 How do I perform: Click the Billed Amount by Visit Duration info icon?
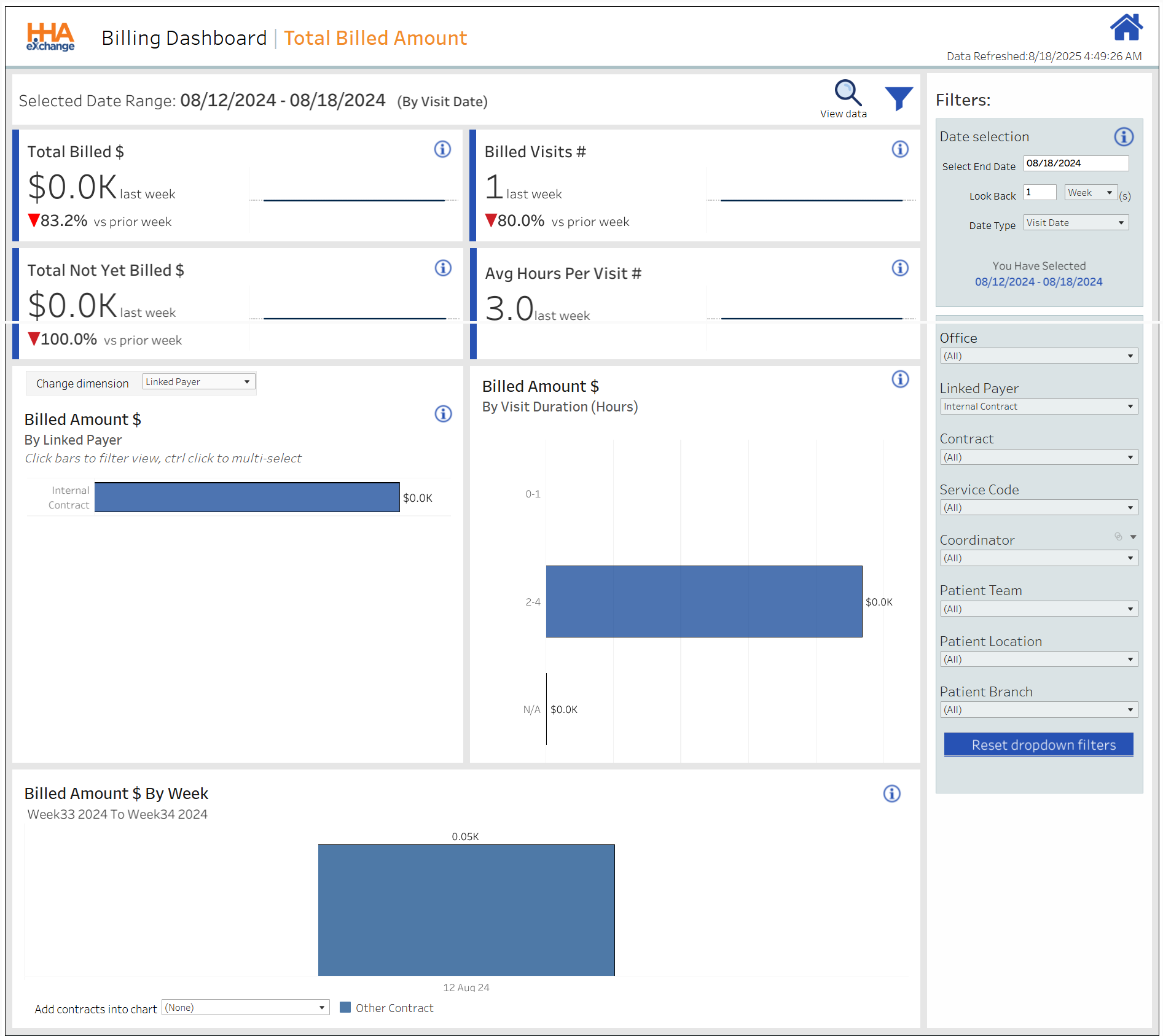click(x=900, y=380)
